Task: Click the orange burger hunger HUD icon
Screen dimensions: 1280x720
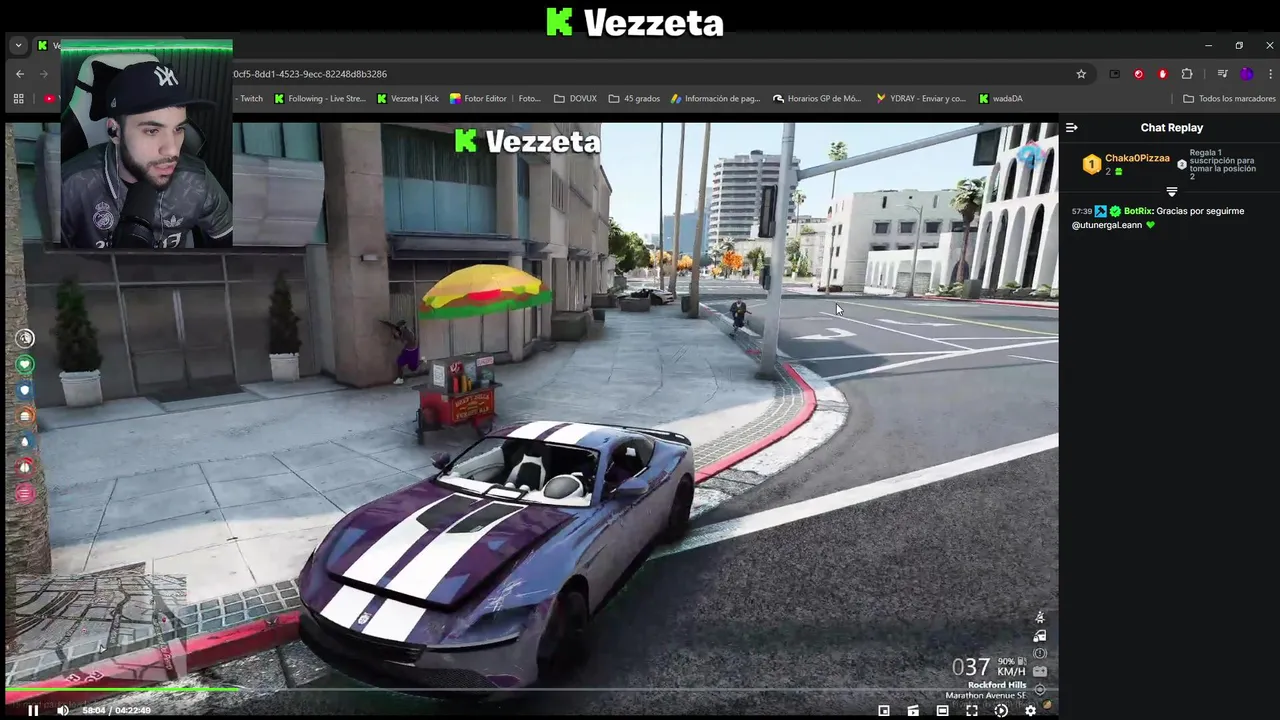Action: tap(25, 415)
